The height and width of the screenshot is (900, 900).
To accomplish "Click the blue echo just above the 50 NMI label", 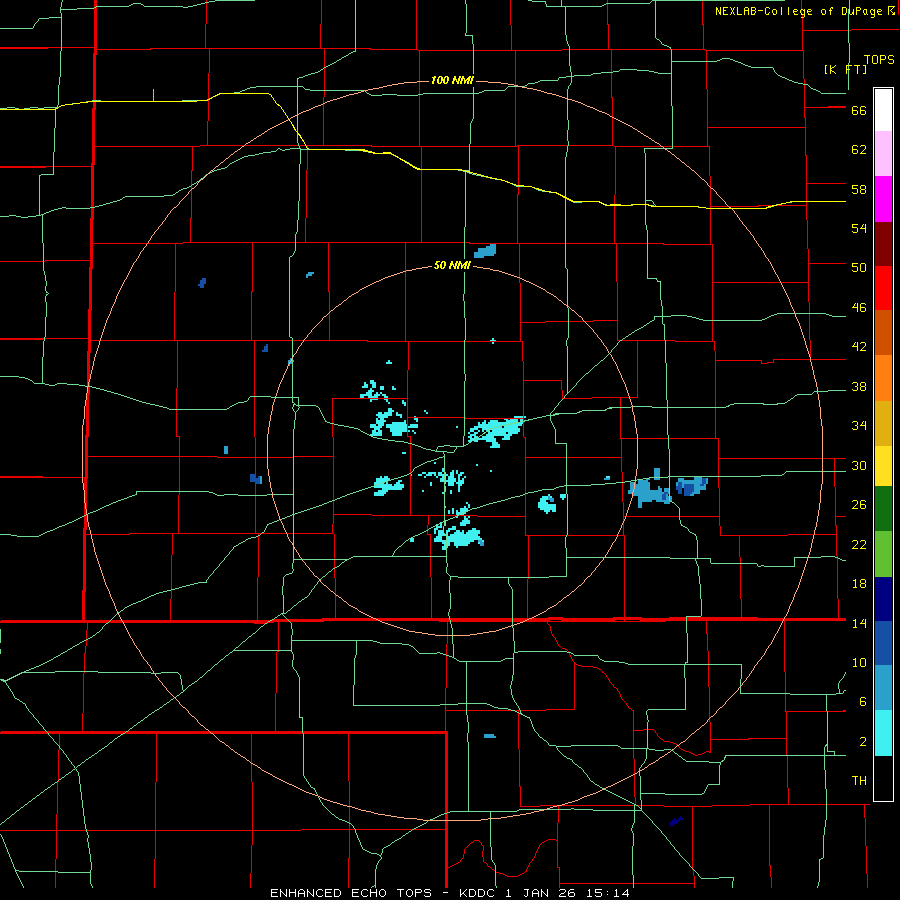I will (x=485, y=251).
